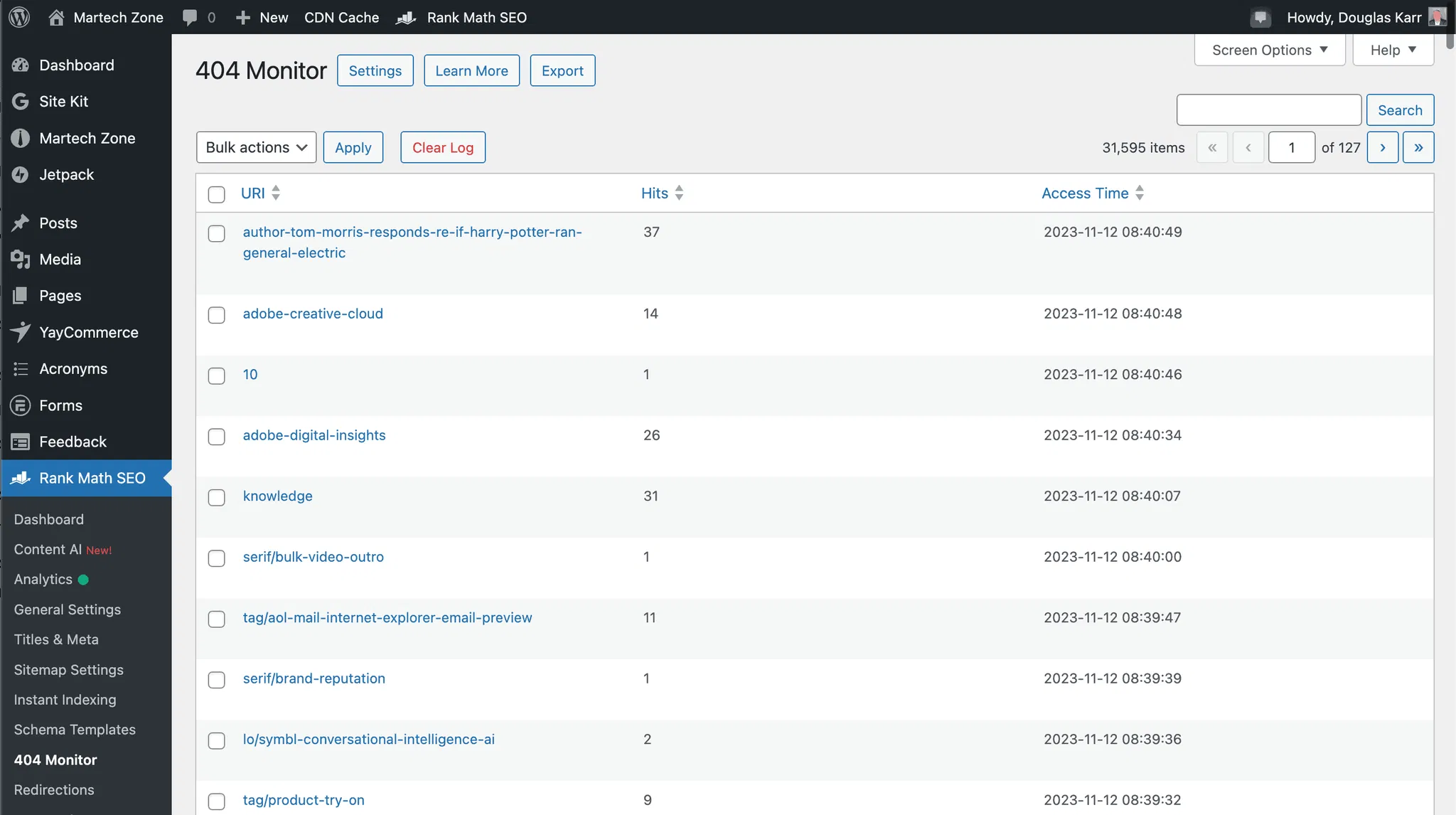Click the Jetpack sidebar icon
The image size is (1456, 815).
pyautogui.click(x=21, y=175)
